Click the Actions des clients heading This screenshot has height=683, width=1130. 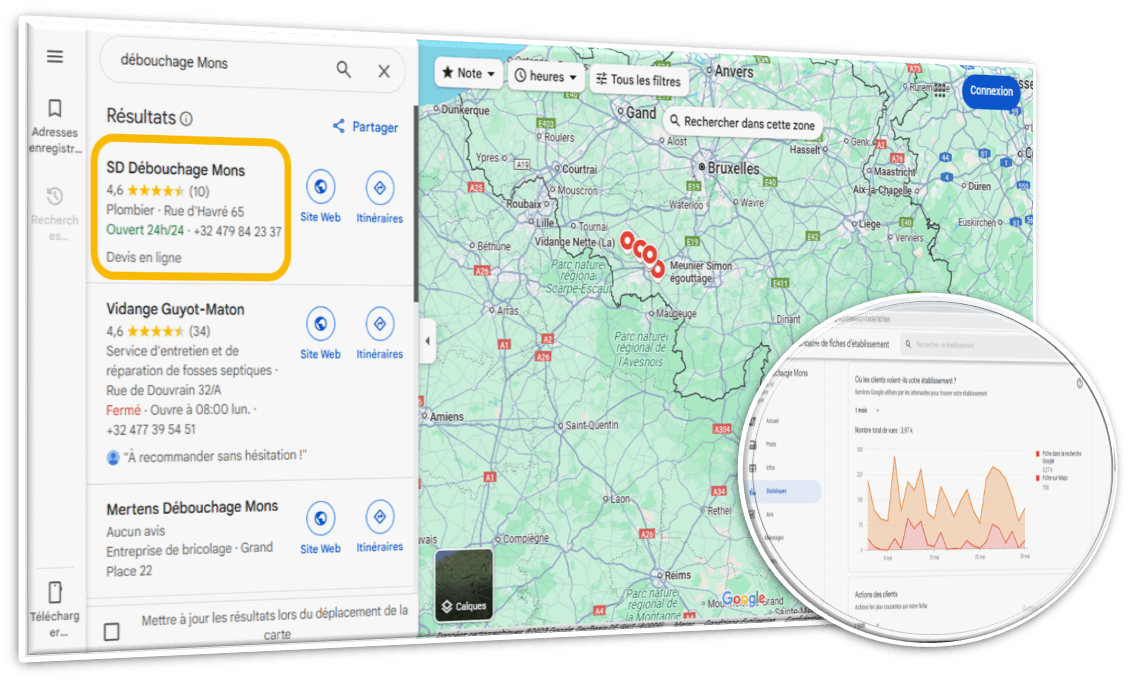[876, 594]
